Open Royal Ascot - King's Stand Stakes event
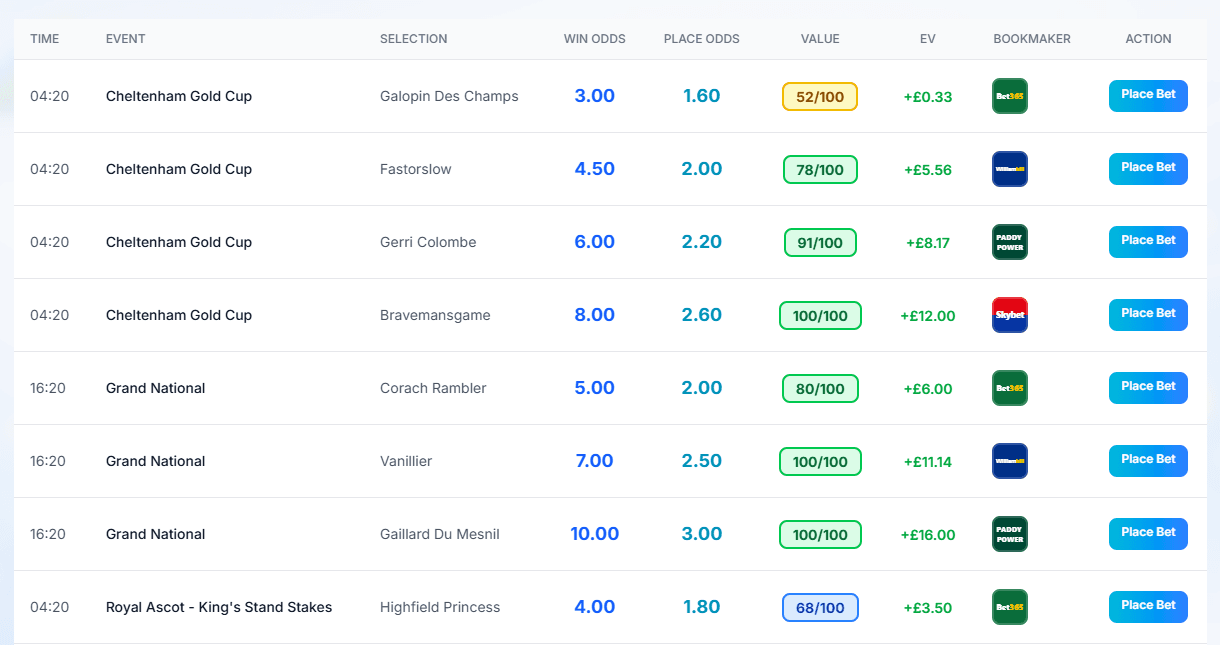The width and height of the screenshot is (1220, 645). coord(219,607)
